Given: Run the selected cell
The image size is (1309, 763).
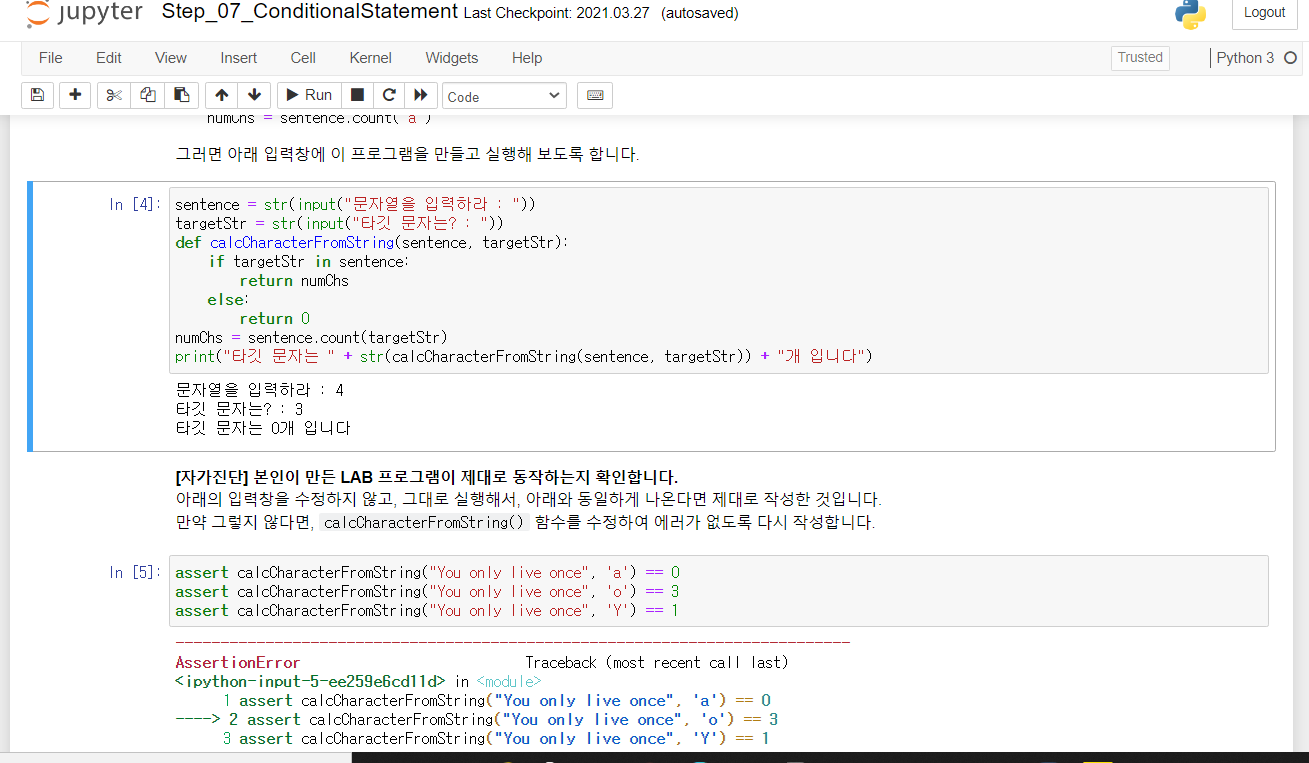Looking at the screenshot, I should click(x=308, y=95).
